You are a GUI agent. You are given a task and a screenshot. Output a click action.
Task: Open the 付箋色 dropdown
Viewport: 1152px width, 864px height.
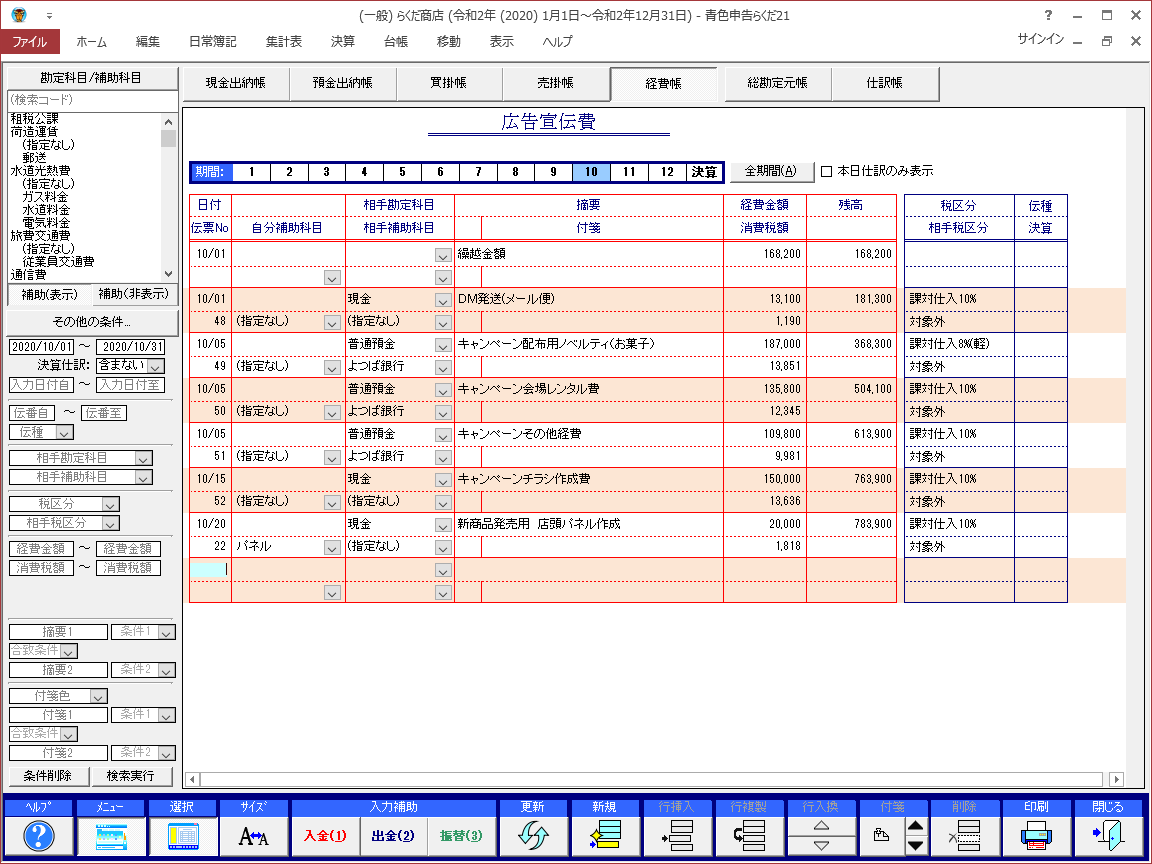(x=98, y=696)
